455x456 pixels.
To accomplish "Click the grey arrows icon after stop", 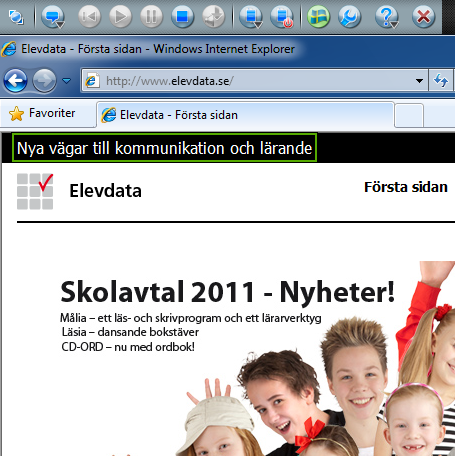I will (213, 16).
